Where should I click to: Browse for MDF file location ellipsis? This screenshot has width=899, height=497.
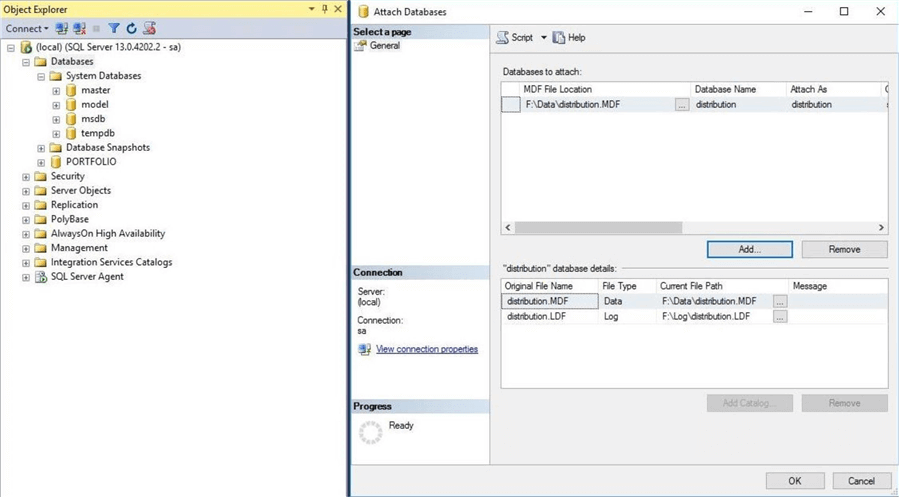(681, 105)
